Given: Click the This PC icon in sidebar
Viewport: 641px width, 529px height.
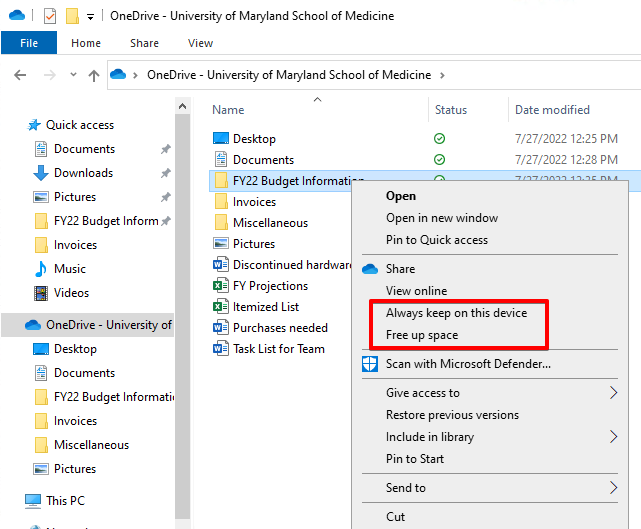Looking at the screenshot, I should (33, 500).
